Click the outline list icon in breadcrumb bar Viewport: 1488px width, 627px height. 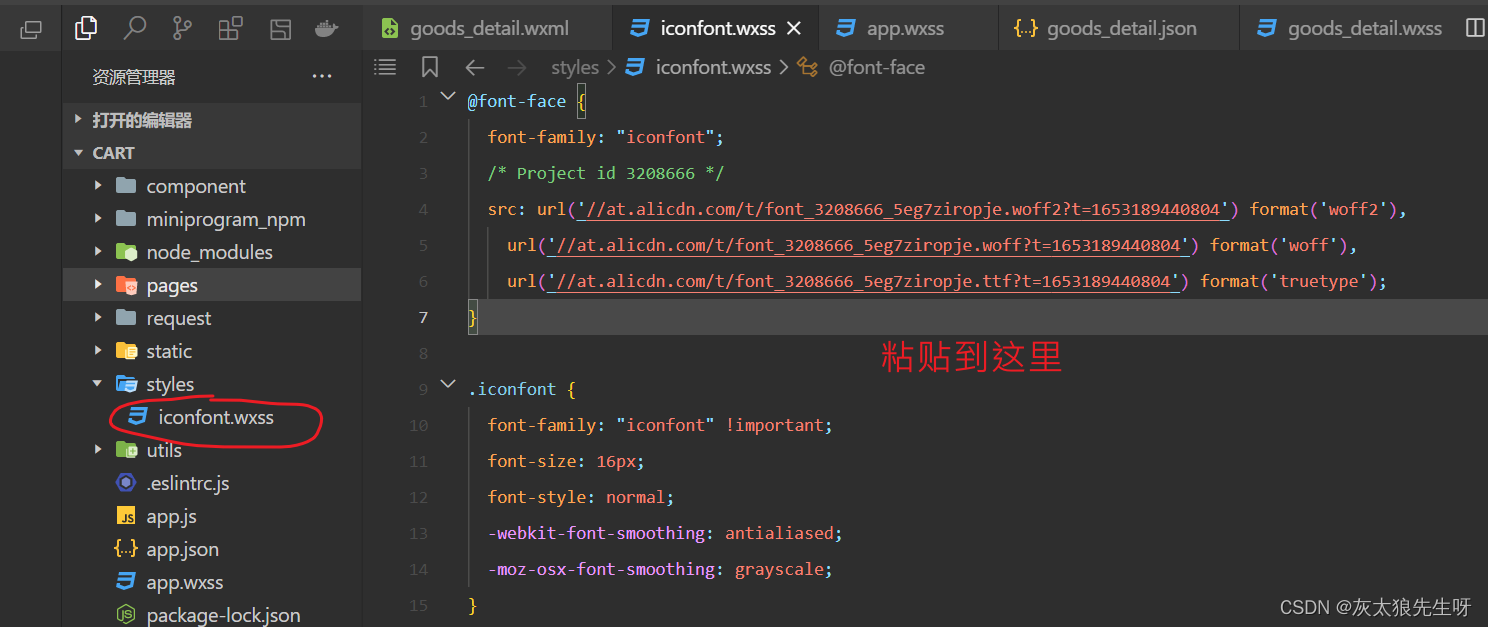(x=385, y=67)
